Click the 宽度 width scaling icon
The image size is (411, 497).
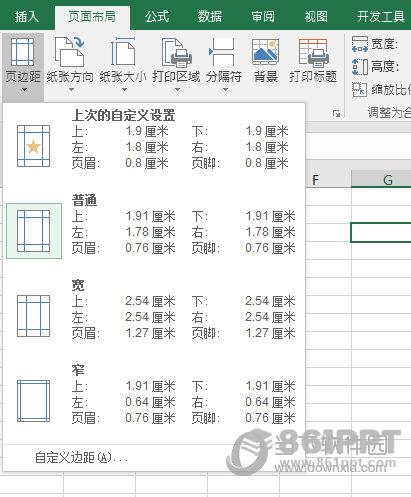point(360,44)
